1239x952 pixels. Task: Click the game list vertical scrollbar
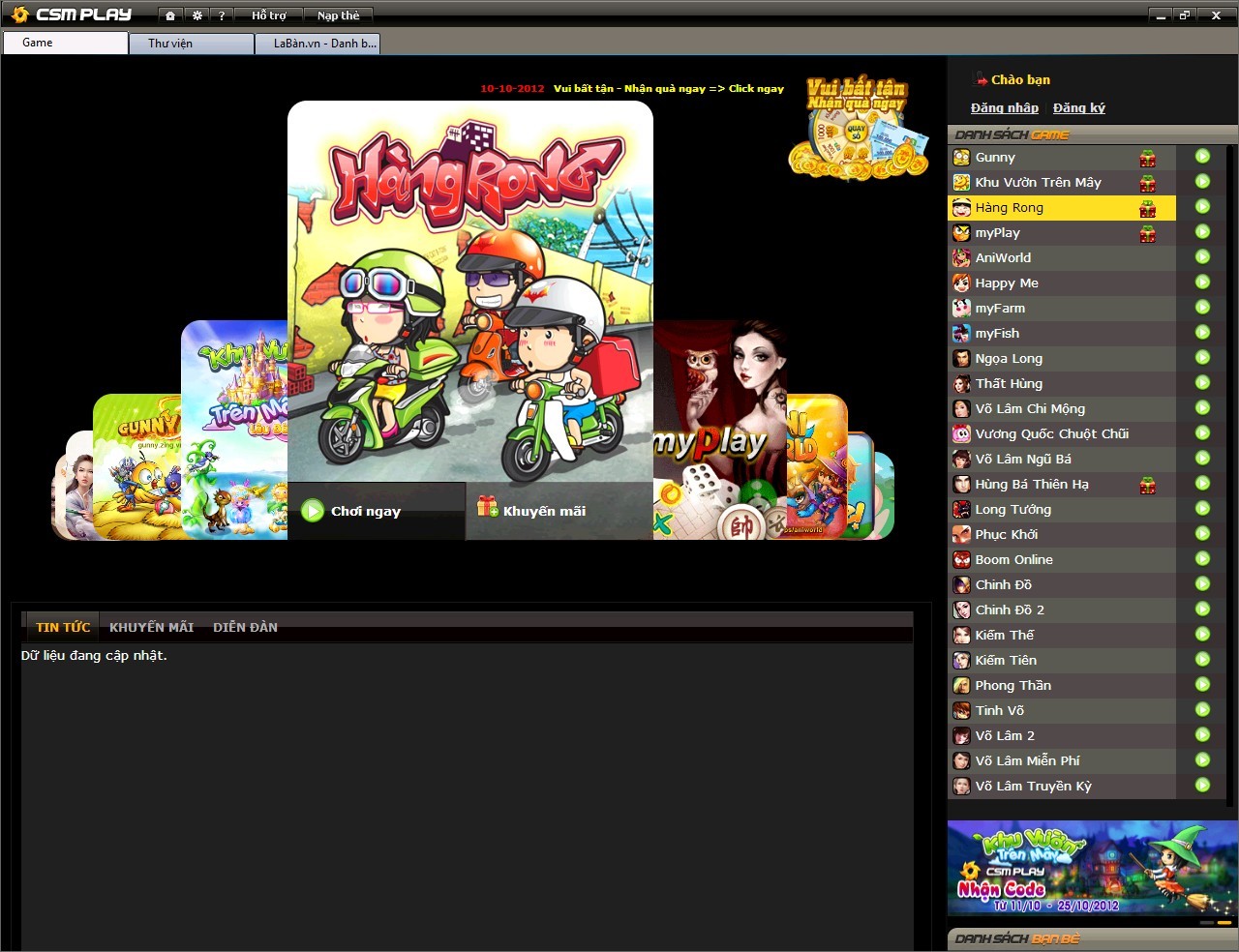pyautogui.click(x=1232, y=474)
